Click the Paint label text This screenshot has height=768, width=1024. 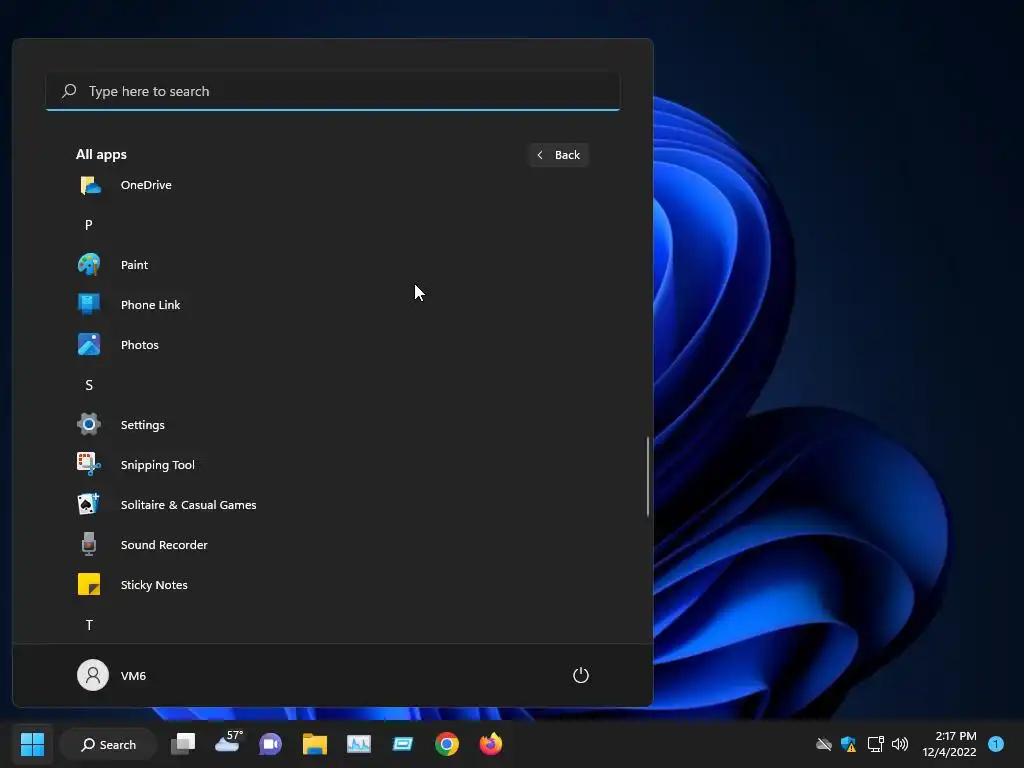[134, 264]
